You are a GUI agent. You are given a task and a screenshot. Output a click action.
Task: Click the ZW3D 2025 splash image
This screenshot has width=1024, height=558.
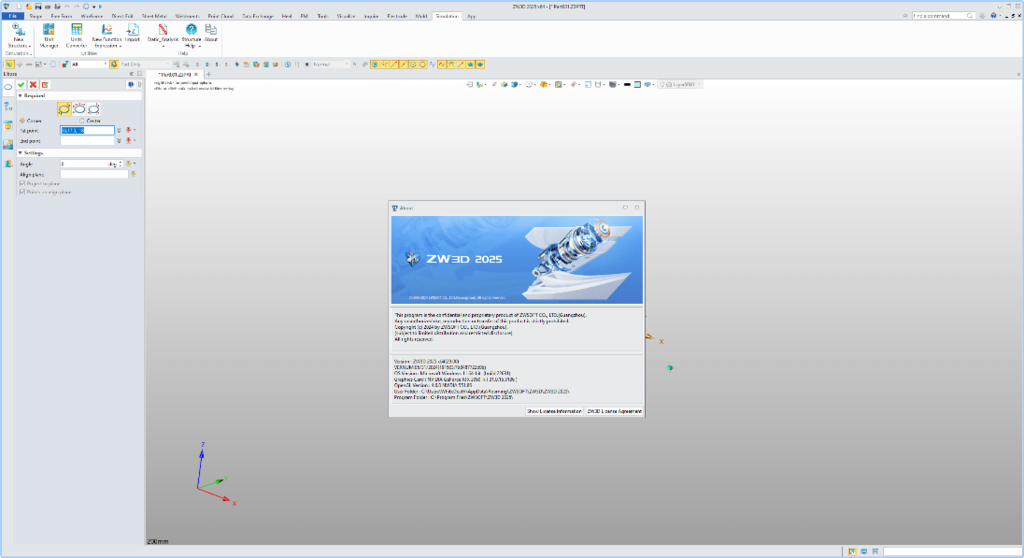click(517, 260)
